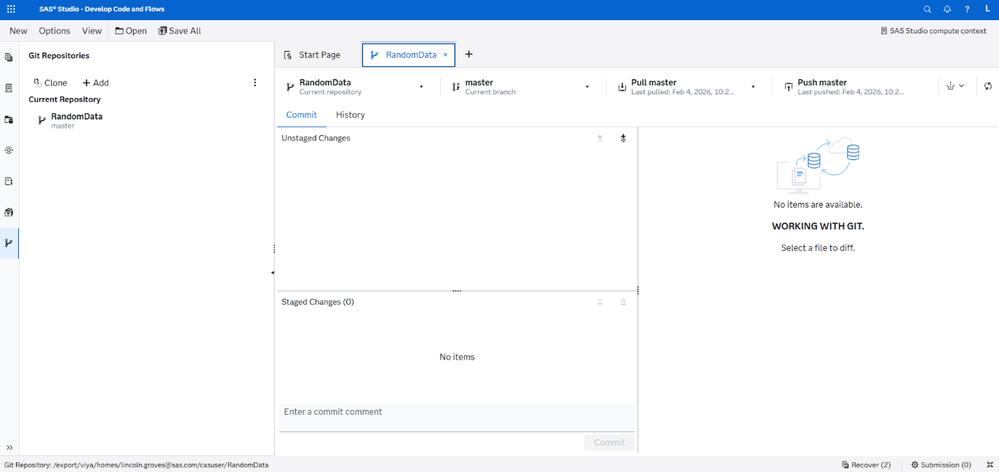The image size is (999, 472).
Task: Open the New menu
Action: coord(18,31)
